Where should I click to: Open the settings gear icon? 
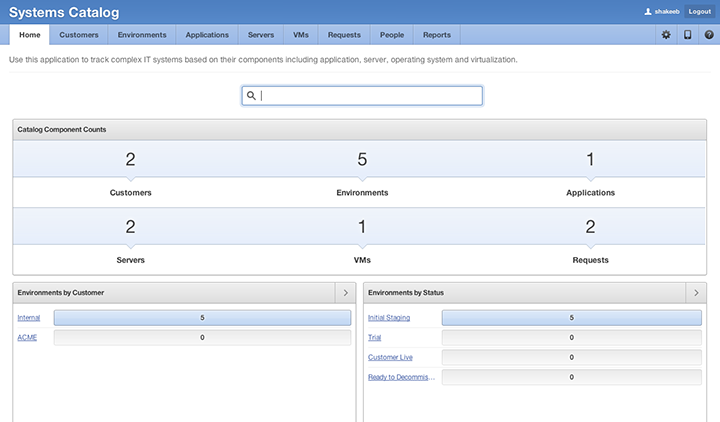click(667, 35)
